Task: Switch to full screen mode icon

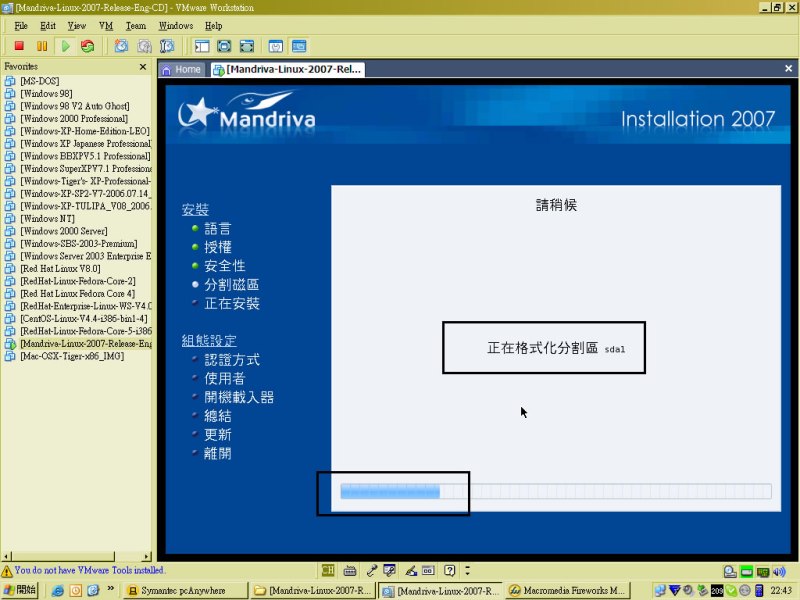Action: [x=224, y=46]
